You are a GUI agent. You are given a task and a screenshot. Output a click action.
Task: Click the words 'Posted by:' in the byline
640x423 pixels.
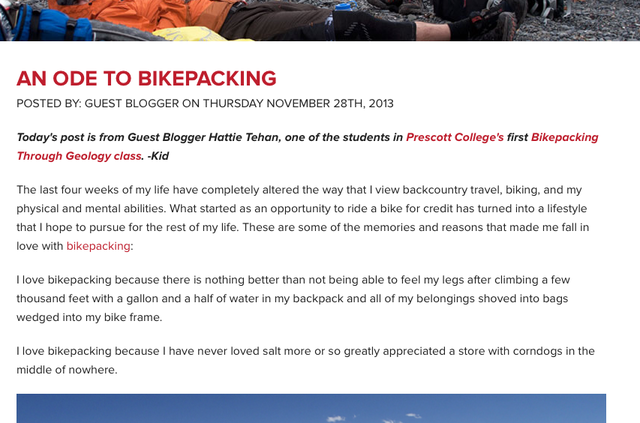pos(49,103)
